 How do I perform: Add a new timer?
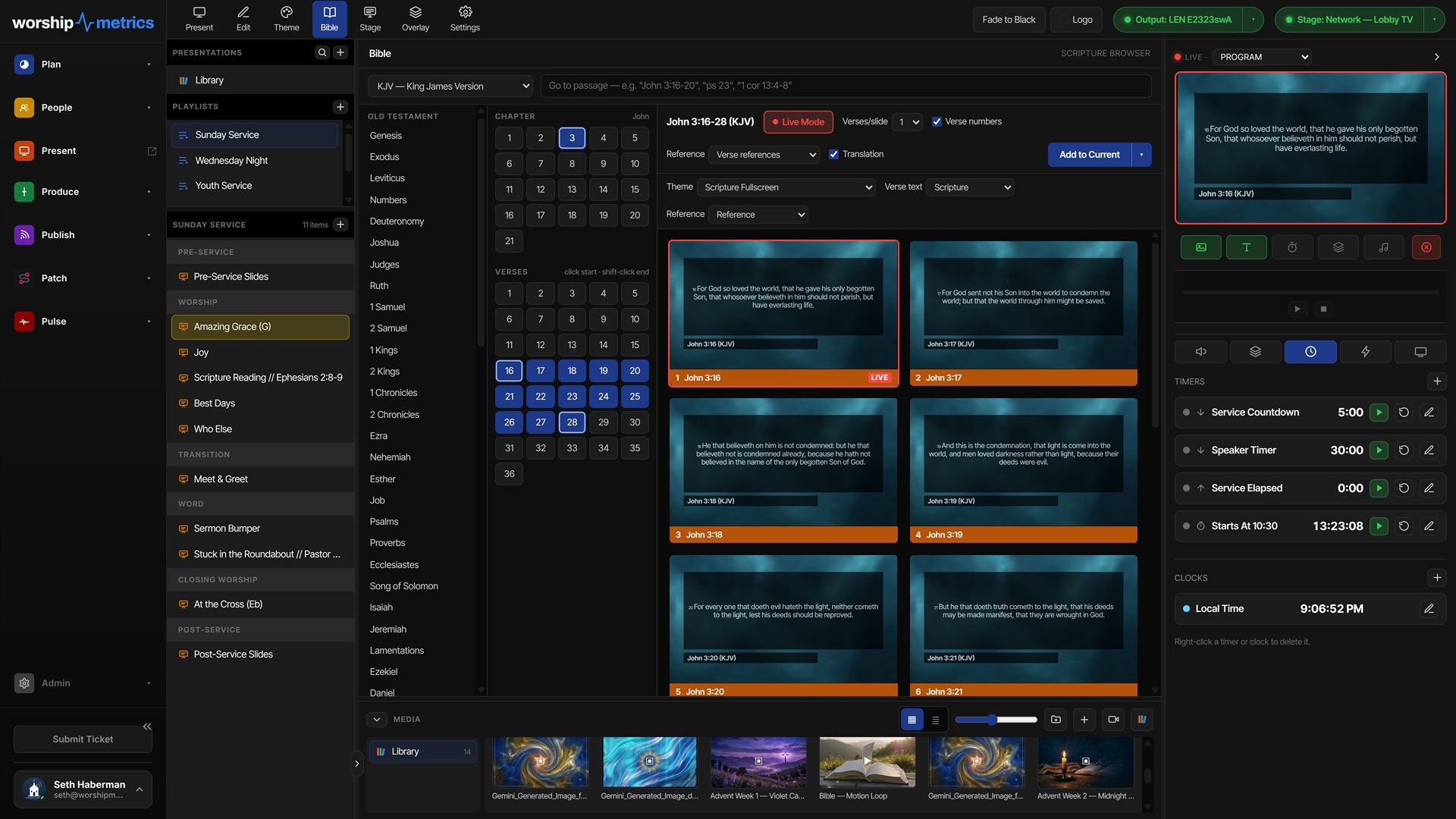point(1437,381)
